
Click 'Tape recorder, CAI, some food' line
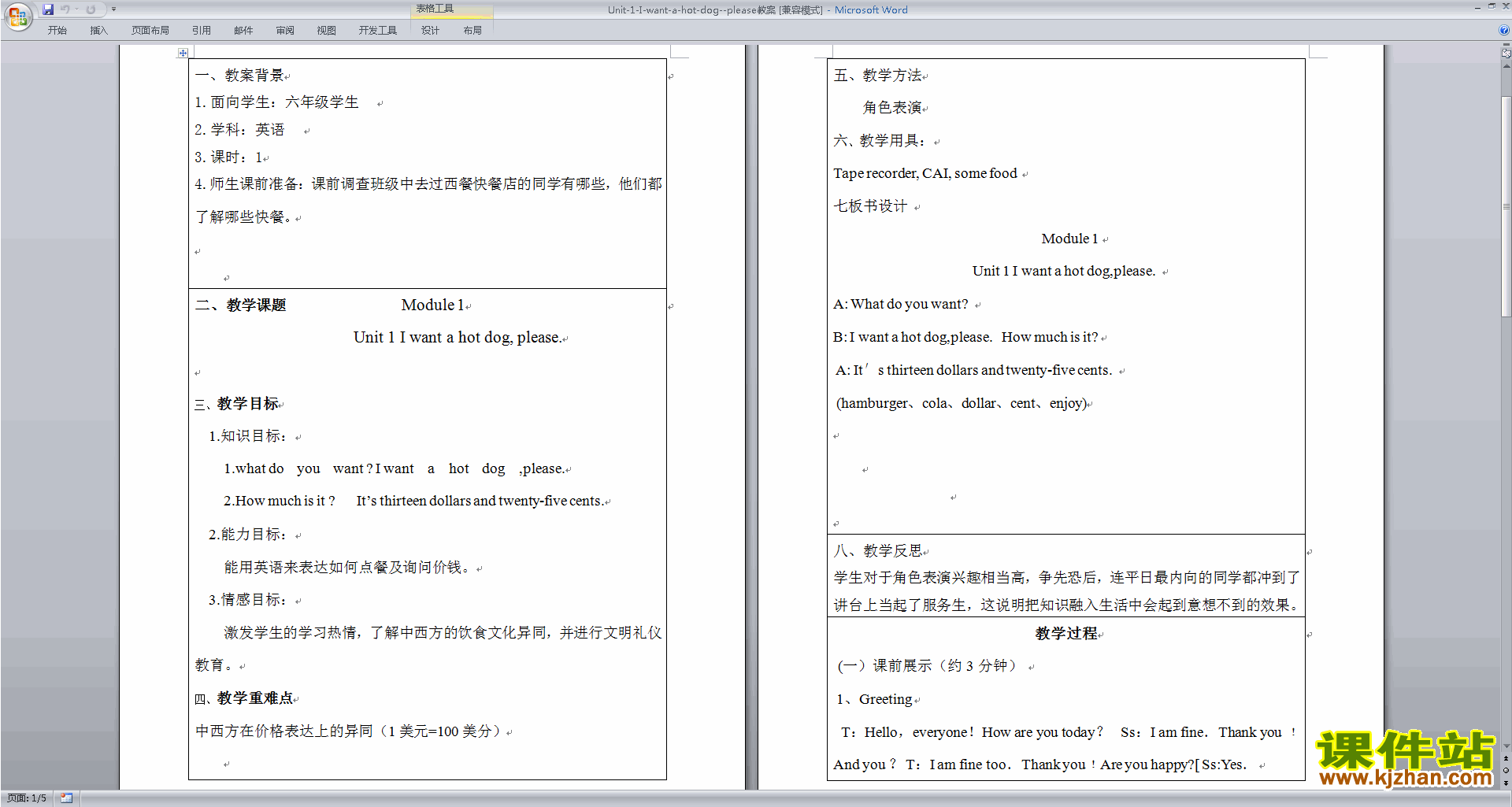[x=925, y=174]
